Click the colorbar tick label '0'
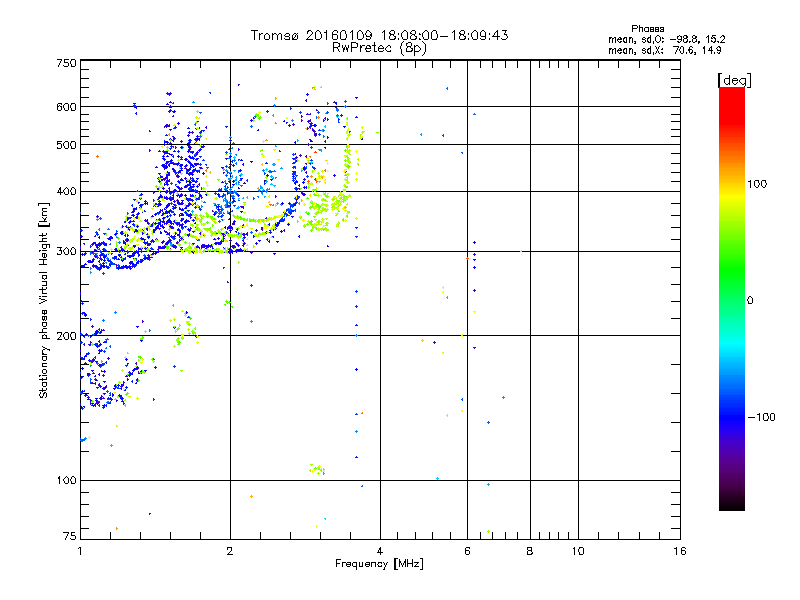The height and width of the screenshot is (600, 800). coord(749,301)
